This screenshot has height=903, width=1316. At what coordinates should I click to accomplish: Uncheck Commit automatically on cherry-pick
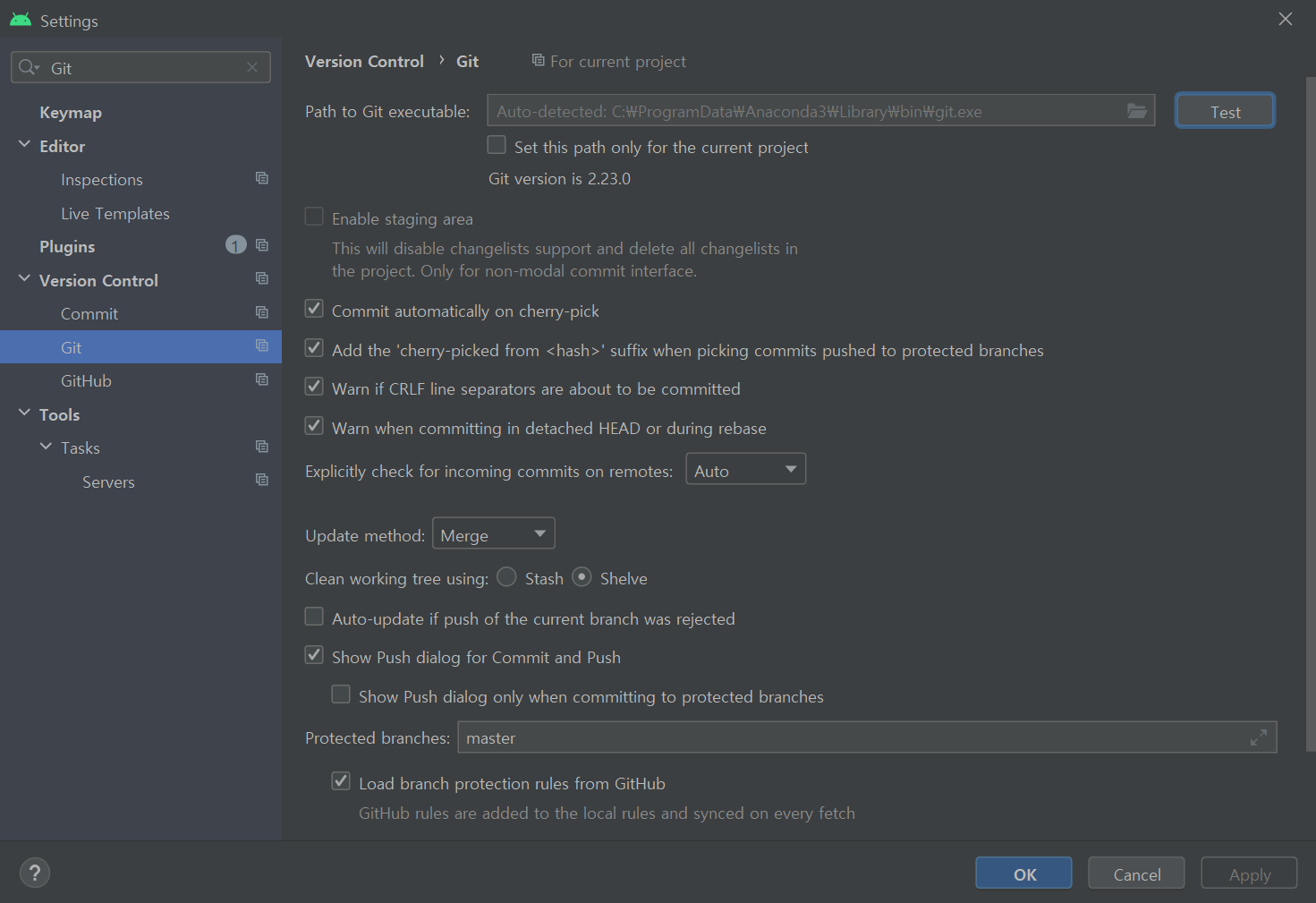(x=314, y=309)
